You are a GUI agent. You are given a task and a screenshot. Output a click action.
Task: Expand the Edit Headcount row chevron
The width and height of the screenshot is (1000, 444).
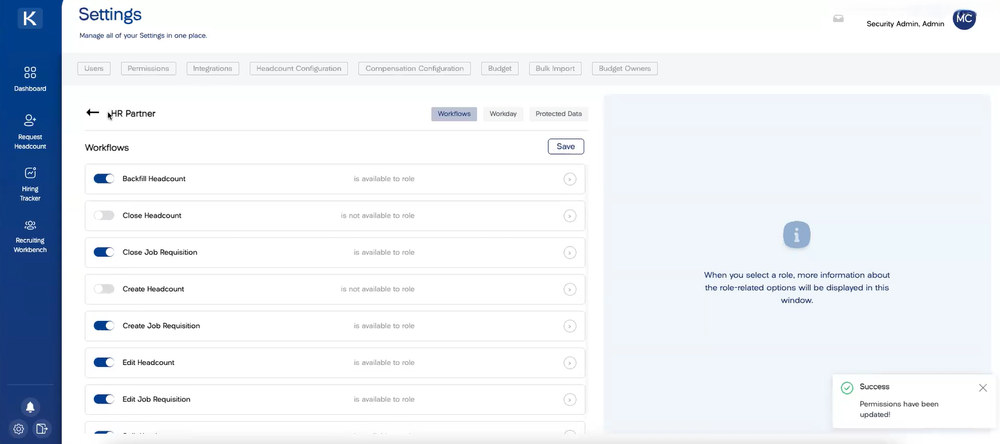570,363
